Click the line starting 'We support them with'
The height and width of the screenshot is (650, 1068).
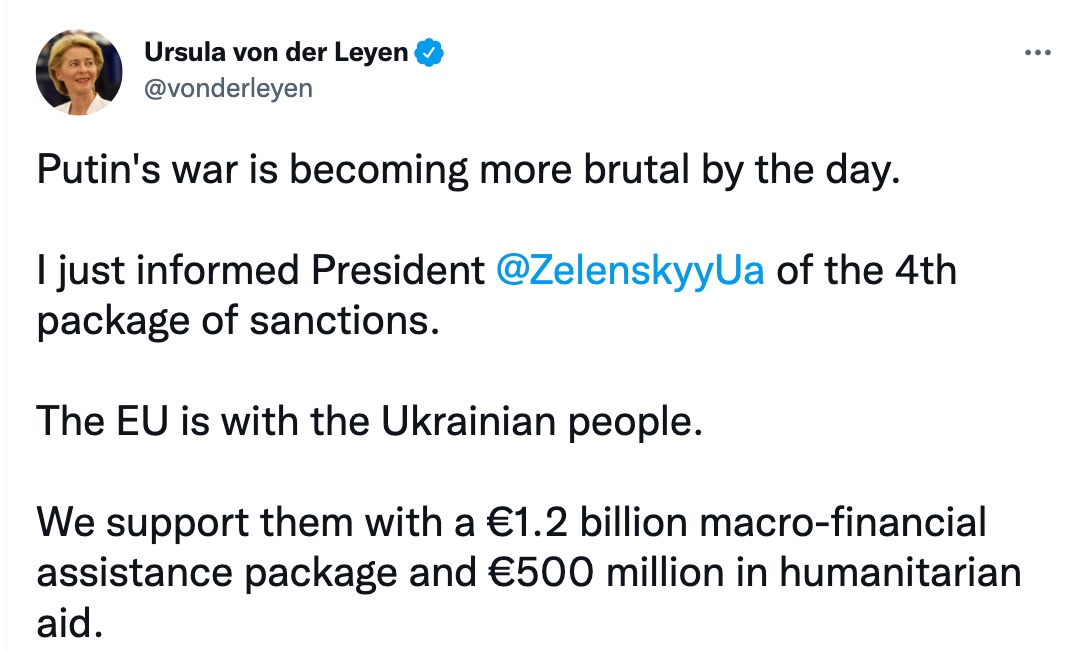512,523
